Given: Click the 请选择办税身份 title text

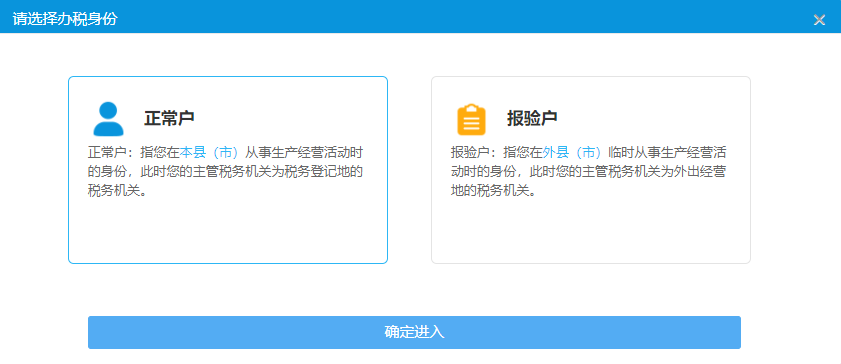Looking at the screenshot, I should (x=65, y=19).
